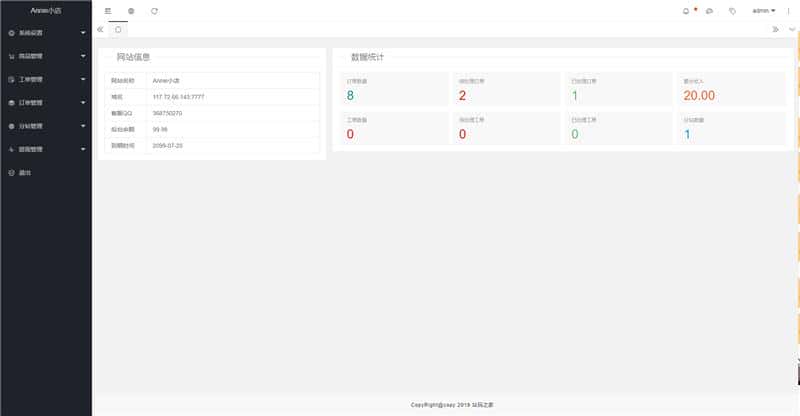Open the 商品管理 sidebar menu

point(46,56)
